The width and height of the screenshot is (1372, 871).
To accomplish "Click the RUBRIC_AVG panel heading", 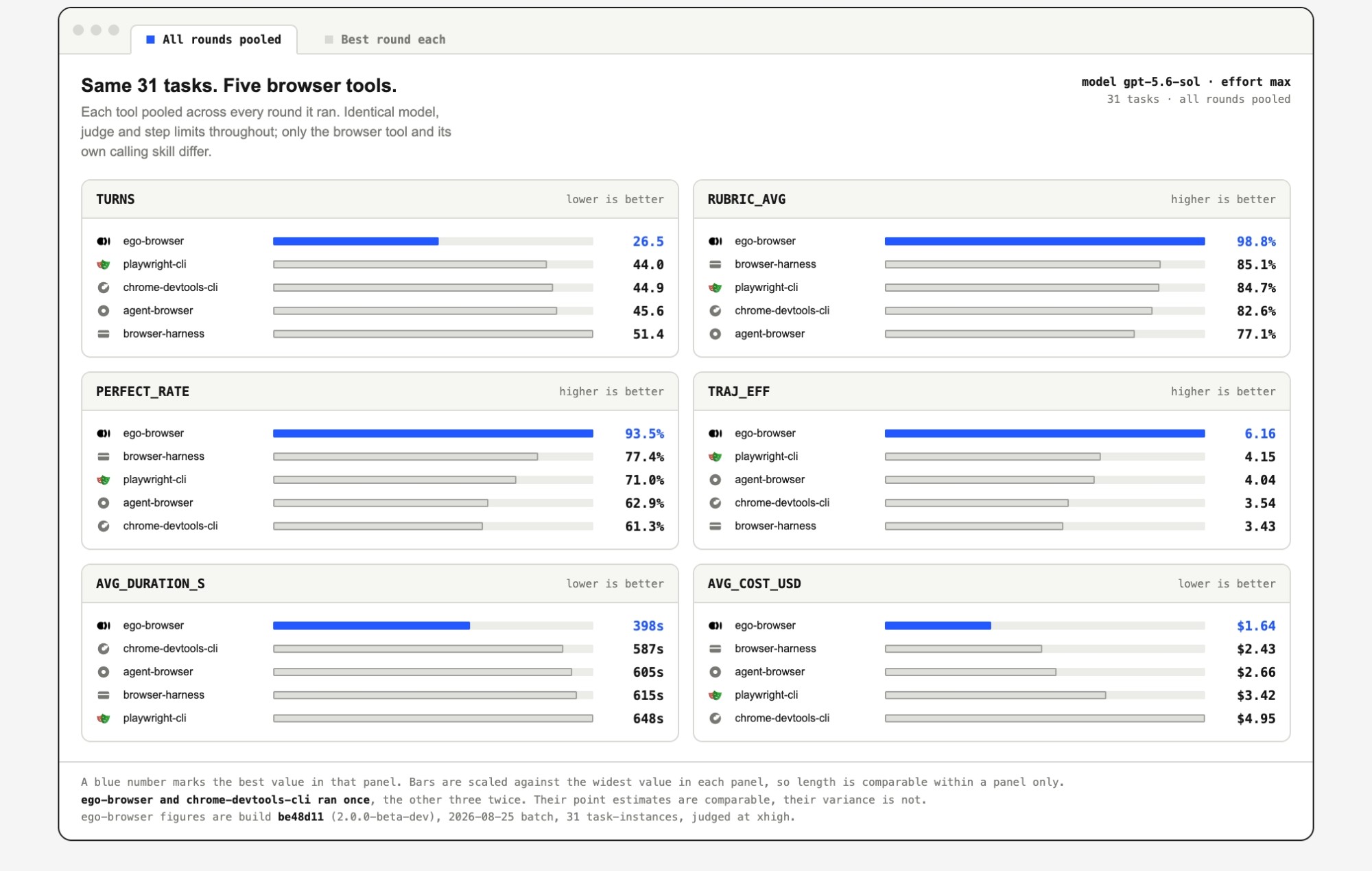I will pyautogui.click(x=746, y=200).
